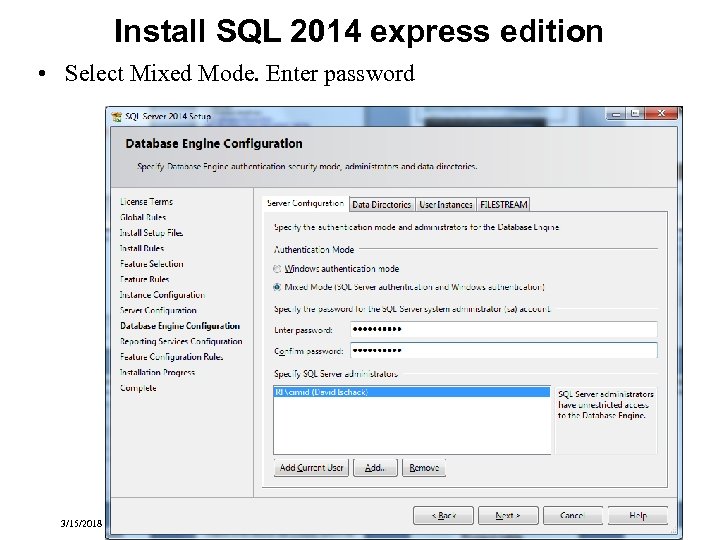The image size is (720, 540).
Task: Click Feature Selection step
Action: click(152, 264)
